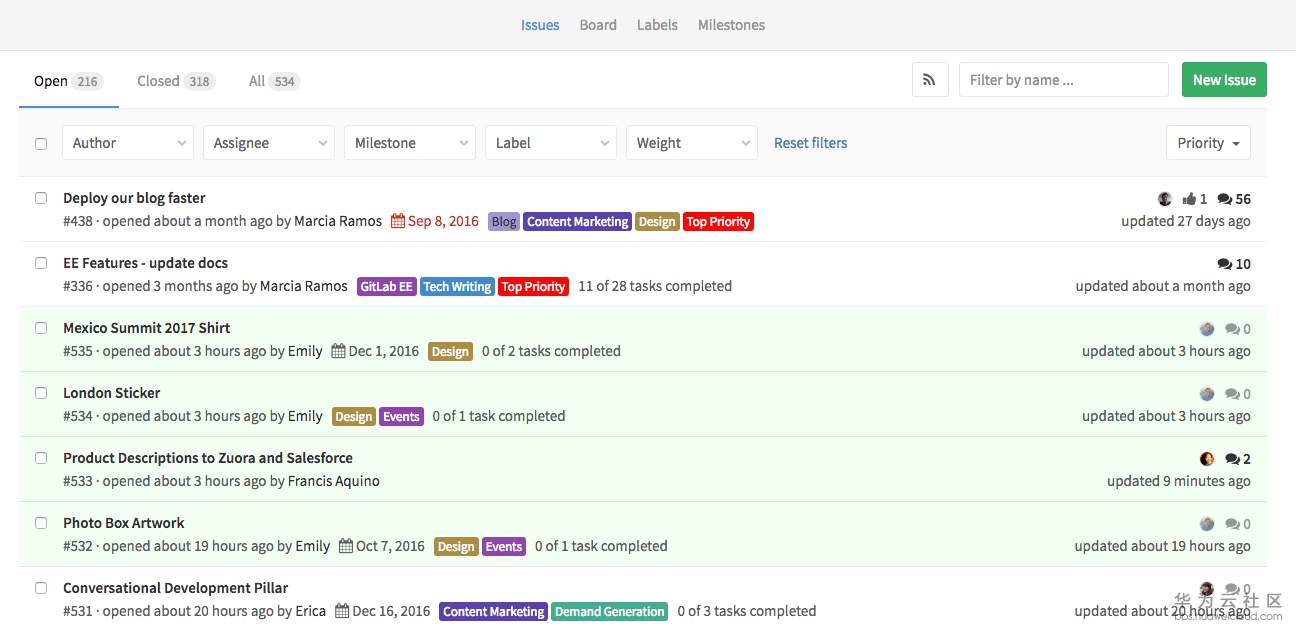Check the EE Features - update docs issue
The width and height of the screenshot is (1296, 631).
pos(41,263)
